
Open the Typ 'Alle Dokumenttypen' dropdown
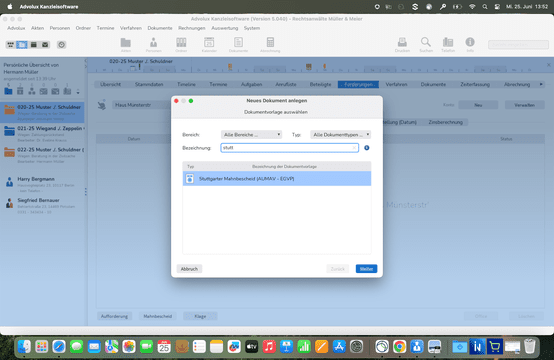[x=341, y=135]
